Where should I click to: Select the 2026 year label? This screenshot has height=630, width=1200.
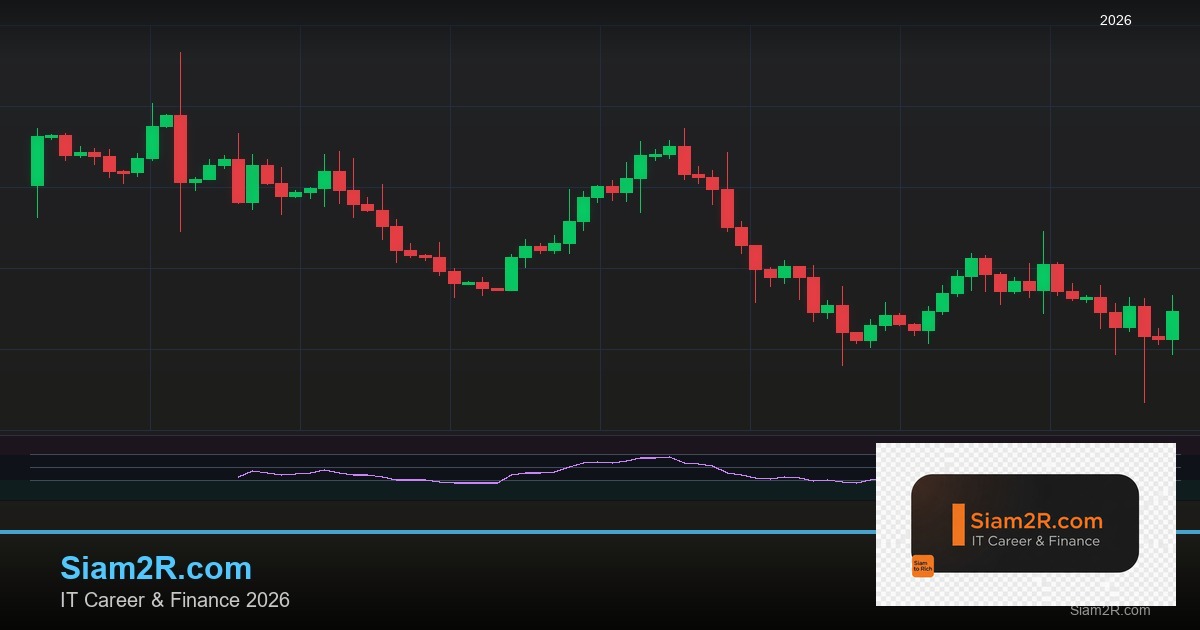pos(1115,20)
